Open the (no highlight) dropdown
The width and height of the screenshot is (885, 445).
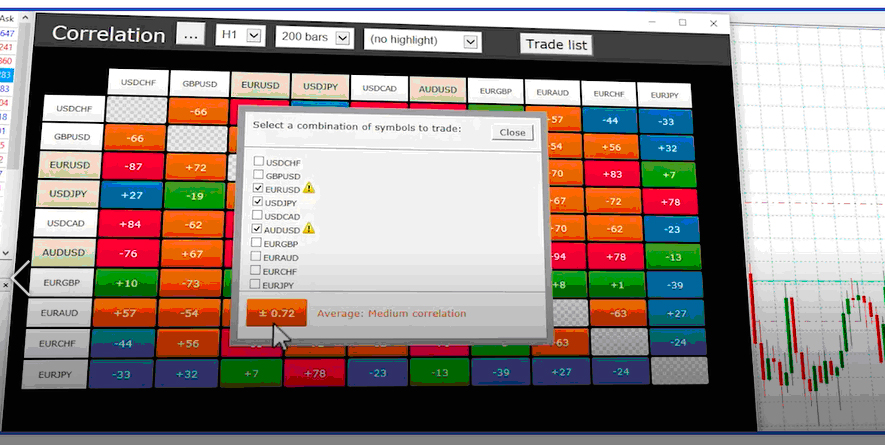coord(423,41)
